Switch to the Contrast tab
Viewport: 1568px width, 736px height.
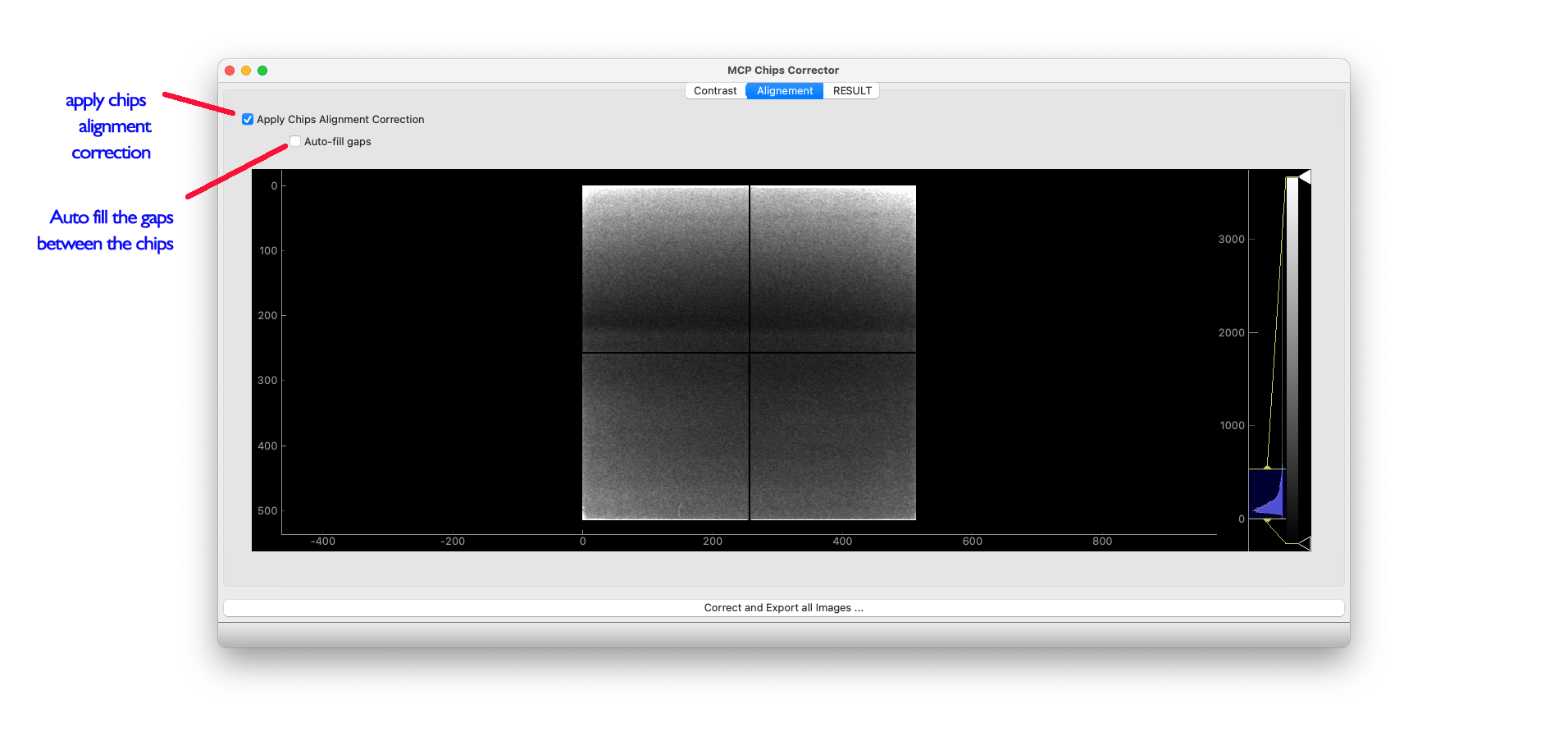pyautogui.click(x=714, y=91)
